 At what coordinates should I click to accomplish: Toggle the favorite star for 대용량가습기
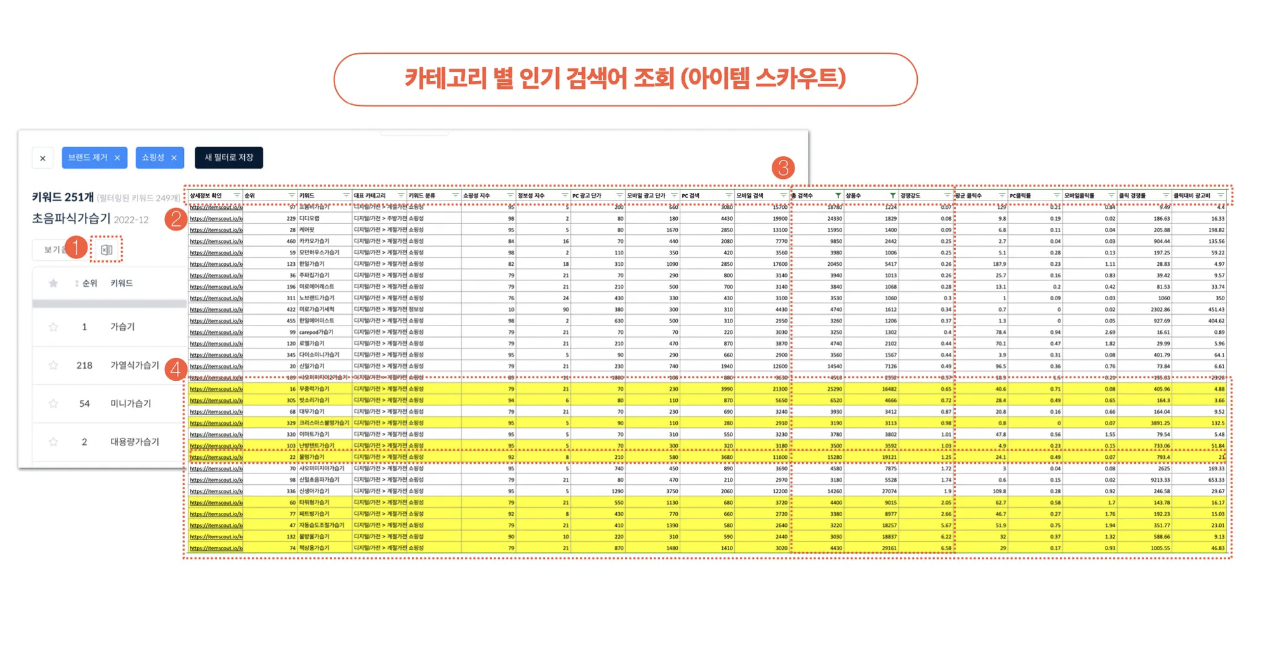tap(53, 441)
